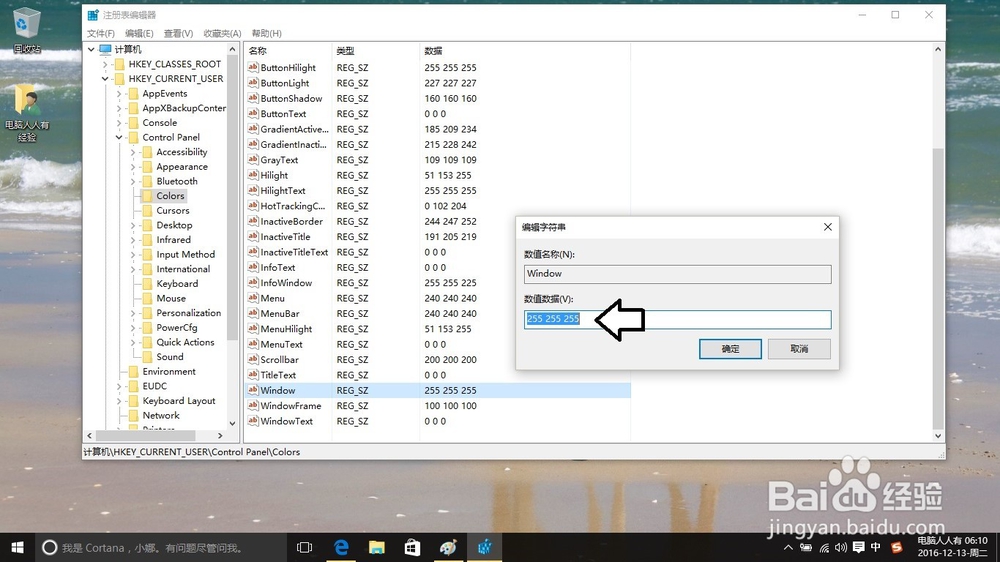Click the Scrollbar string value icon
1000x562 pixels.
click(253, 359)
